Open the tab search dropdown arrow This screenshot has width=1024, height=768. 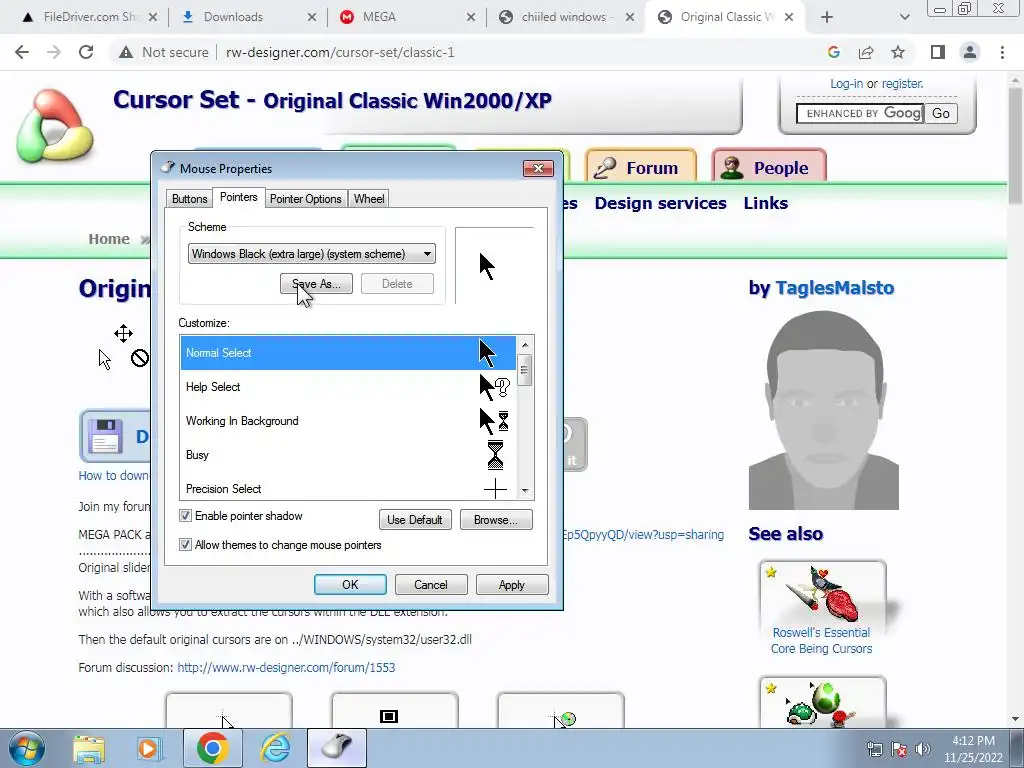[x=904, y=17]
